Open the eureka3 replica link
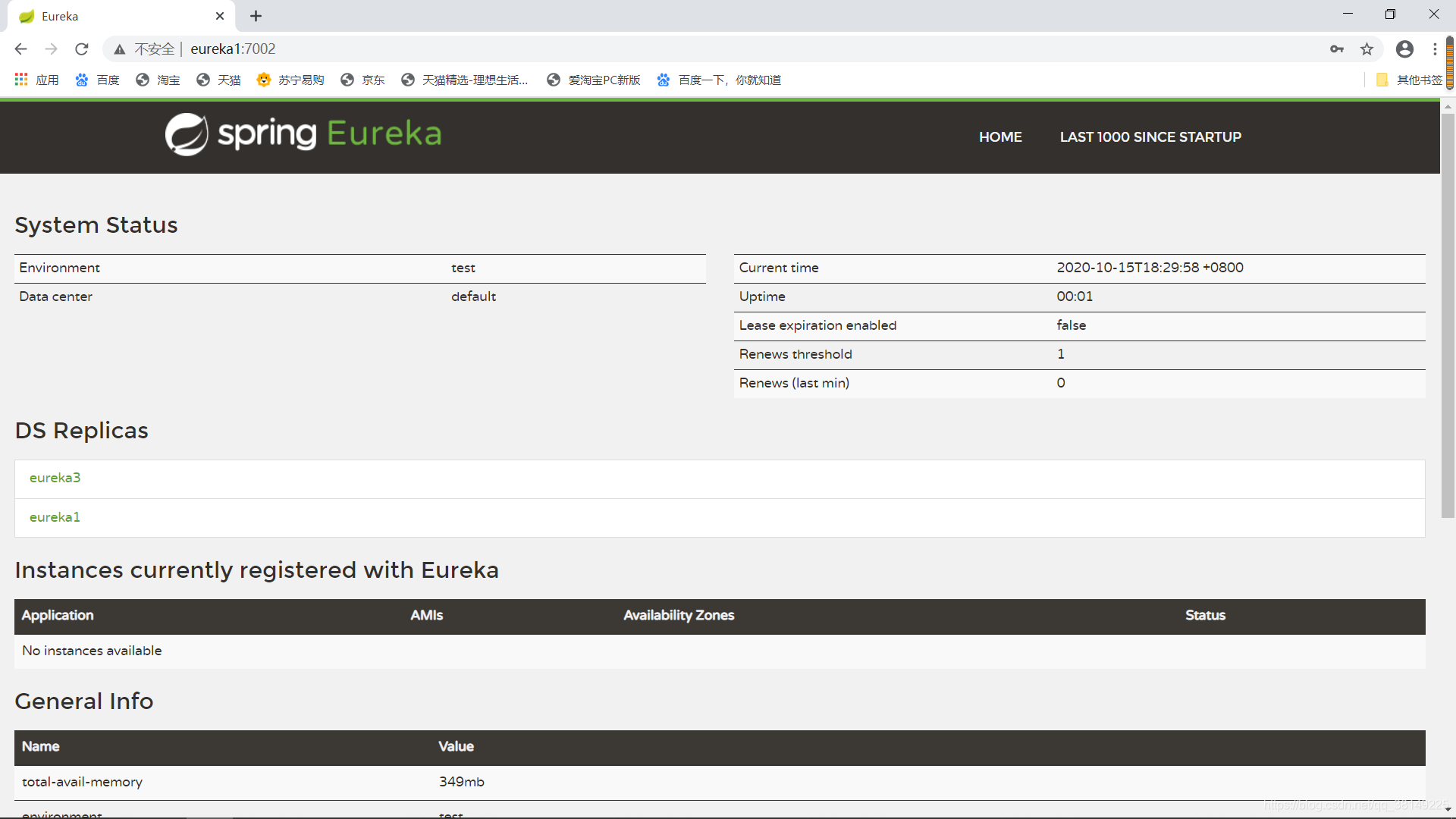This screenshot has height=819, width=1456. tap(55, 478)
